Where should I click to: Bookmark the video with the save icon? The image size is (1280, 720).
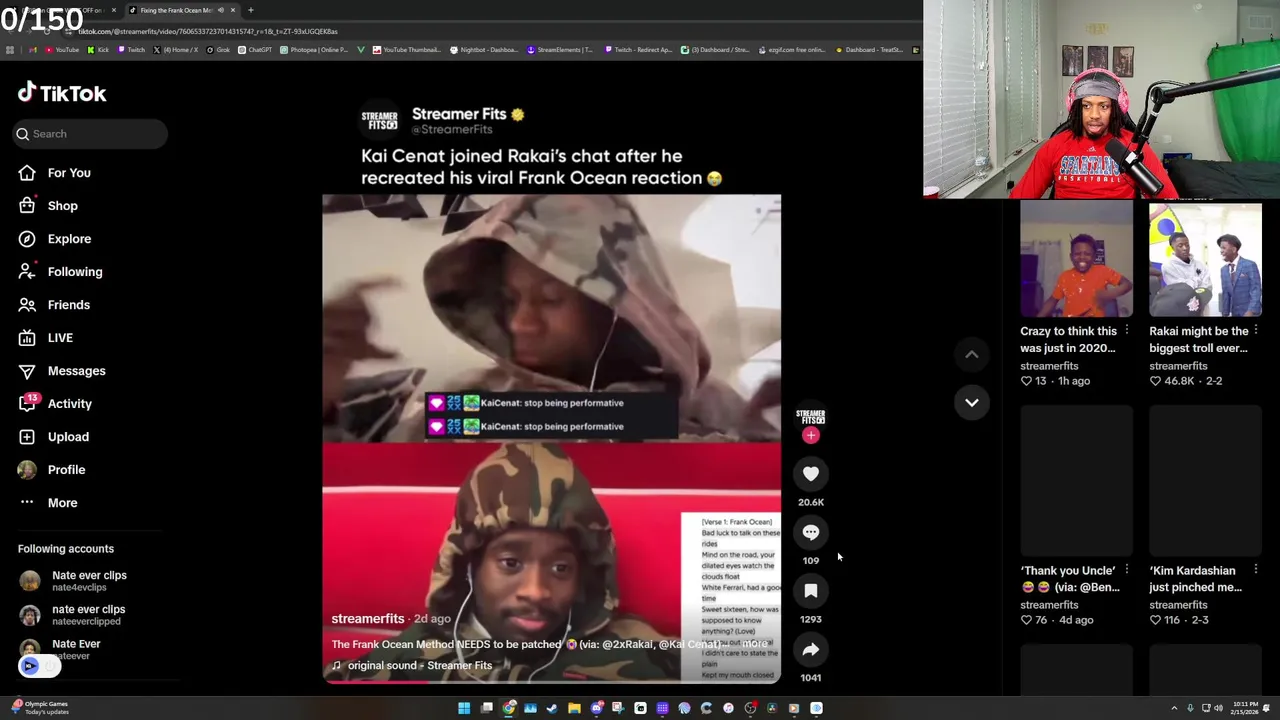coord(811,591)
